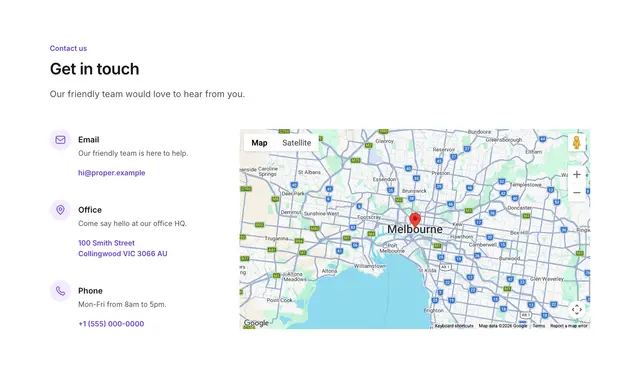The image size is (640, 372).
Task: Select the Map view tab
Action: 260,143
